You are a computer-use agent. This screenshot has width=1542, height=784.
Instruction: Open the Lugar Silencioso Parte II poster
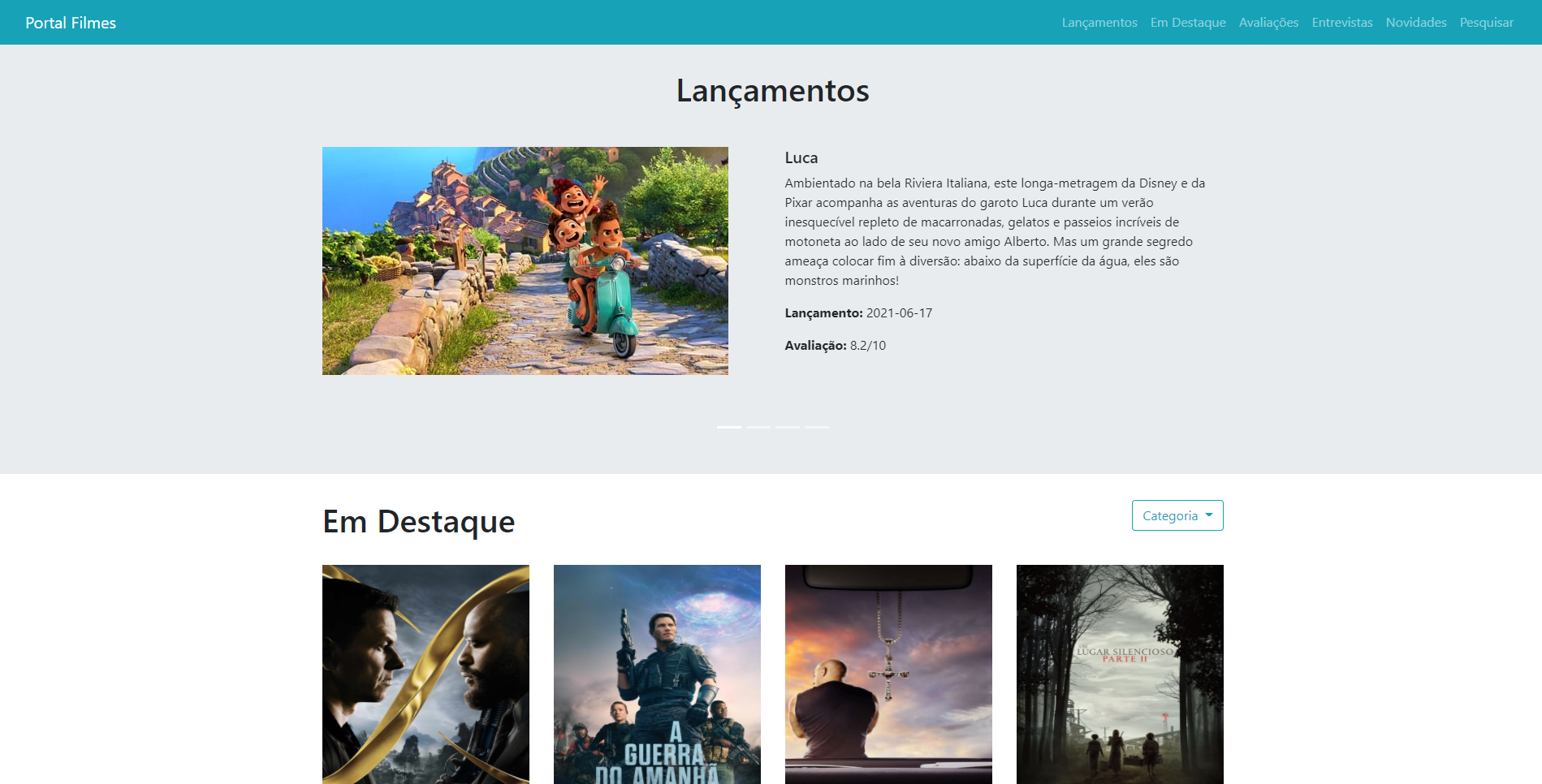1120,674
